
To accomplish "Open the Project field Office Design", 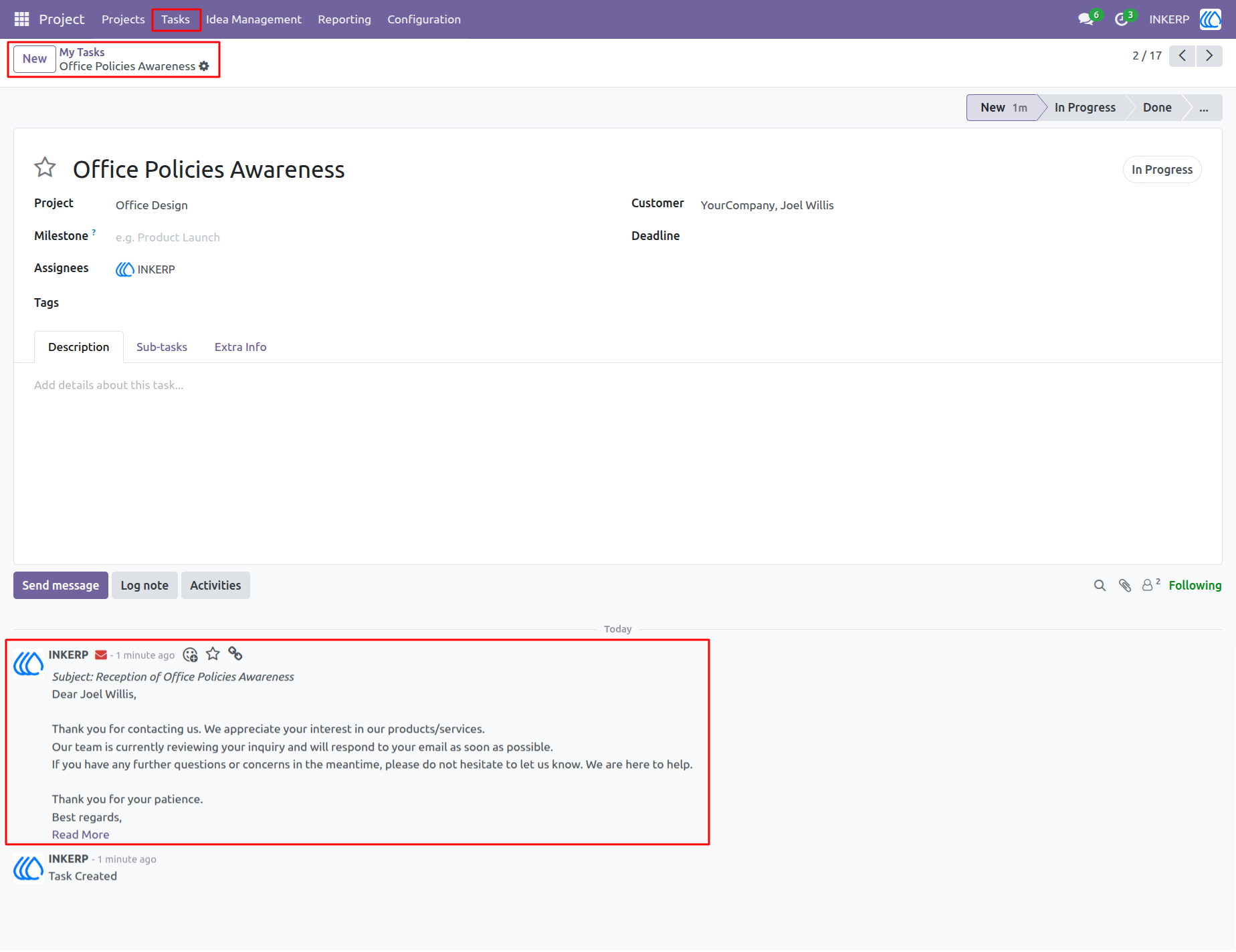I will [x=152, y=205].
